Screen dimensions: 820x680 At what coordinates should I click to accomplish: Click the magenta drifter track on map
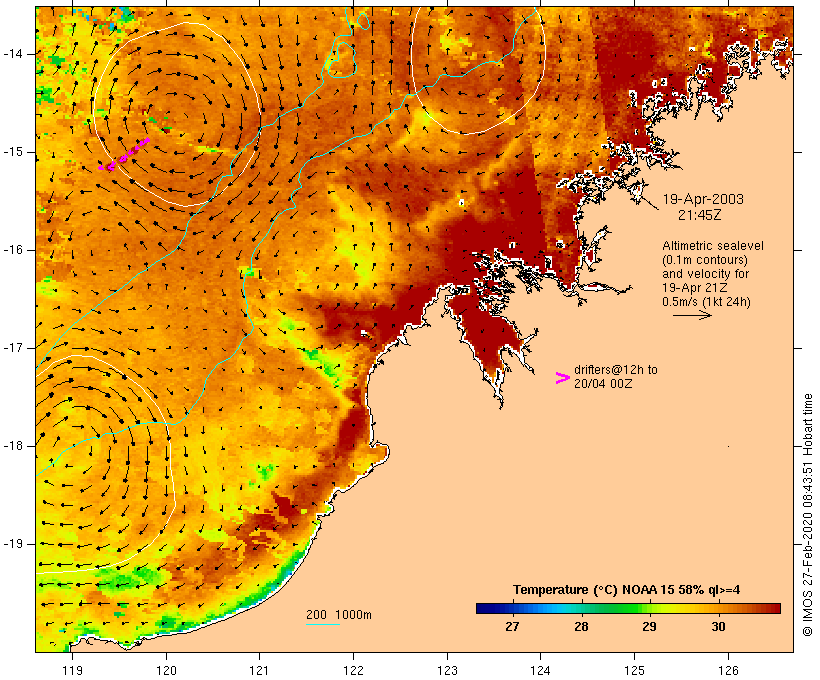pyautogui.click(x=124, y=155)
